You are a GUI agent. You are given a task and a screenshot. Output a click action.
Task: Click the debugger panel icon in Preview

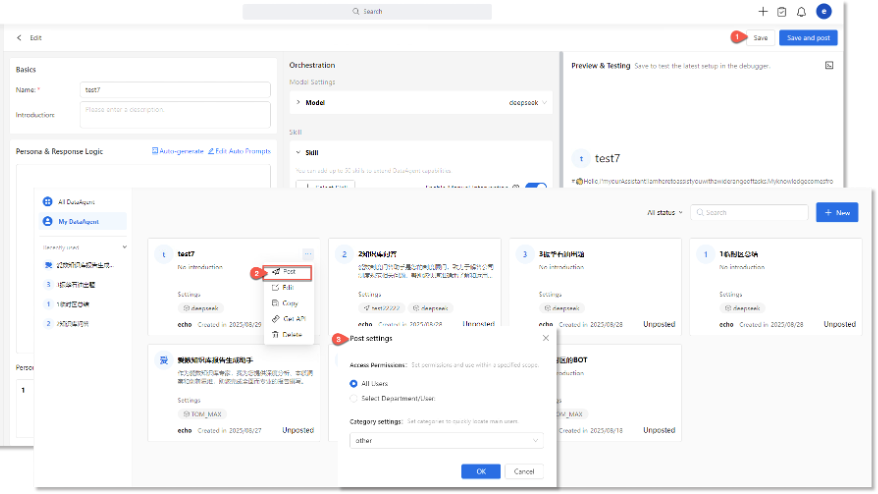829,66
